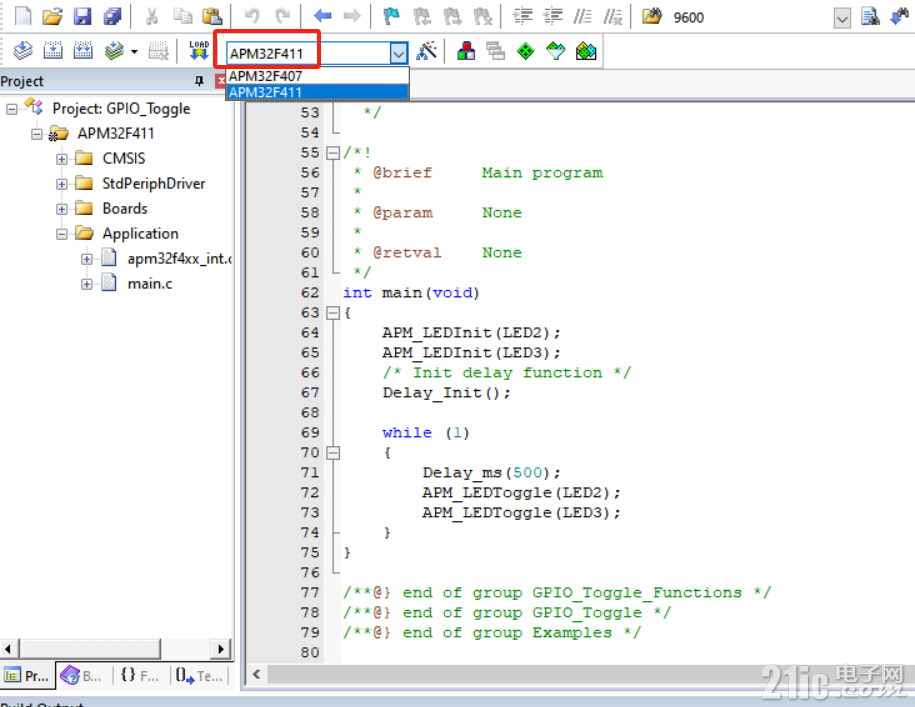The image size is (915, 707).
Task: Select main.c in the project tree
Action: [150, 284]
